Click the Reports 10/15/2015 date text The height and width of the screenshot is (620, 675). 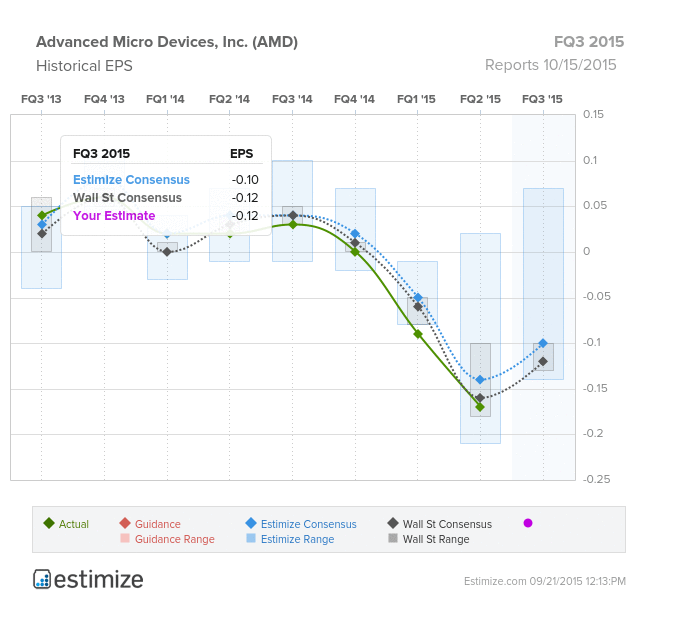click(x=551, y=65)
